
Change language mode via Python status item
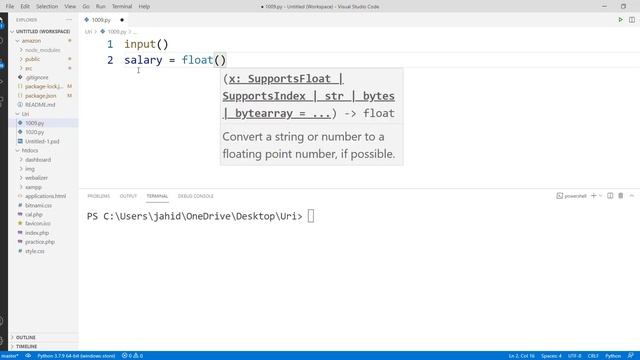tap(613, 356)
